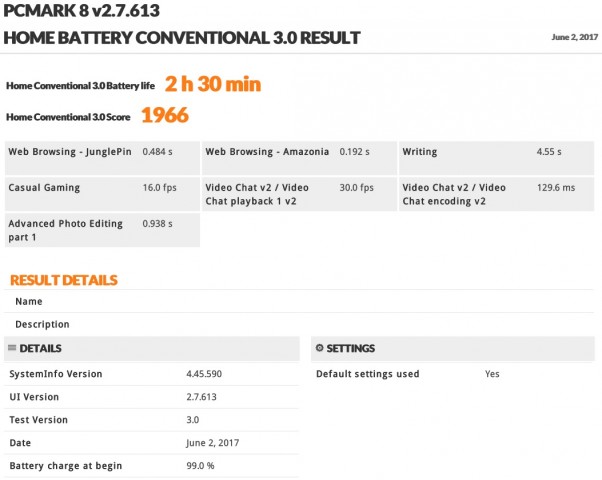Screen dimensions: 602x480
Task: Click the 1966 Home Conventional score
Action: pos(164,115)
